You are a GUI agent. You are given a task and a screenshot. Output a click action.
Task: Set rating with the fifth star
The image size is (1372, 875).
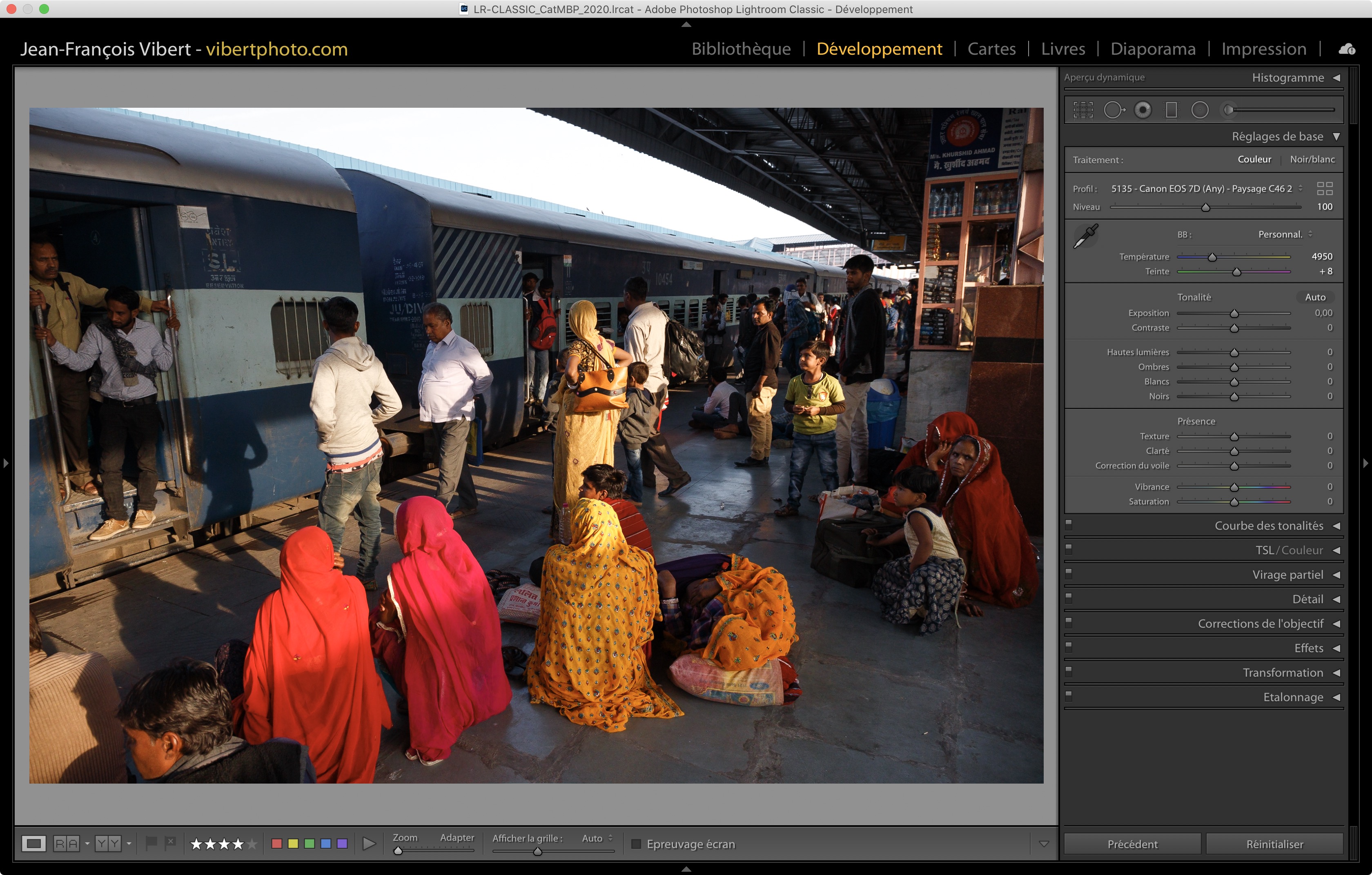point(252,844)
